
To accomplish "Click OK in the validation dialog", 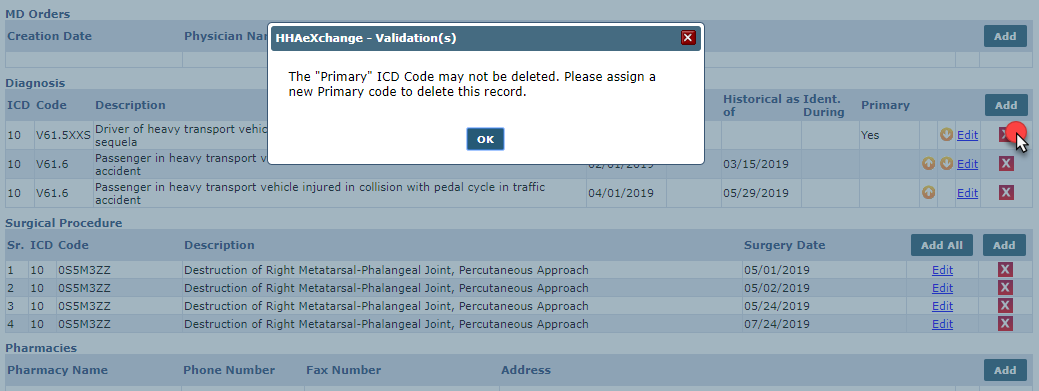I will [485, 139].
